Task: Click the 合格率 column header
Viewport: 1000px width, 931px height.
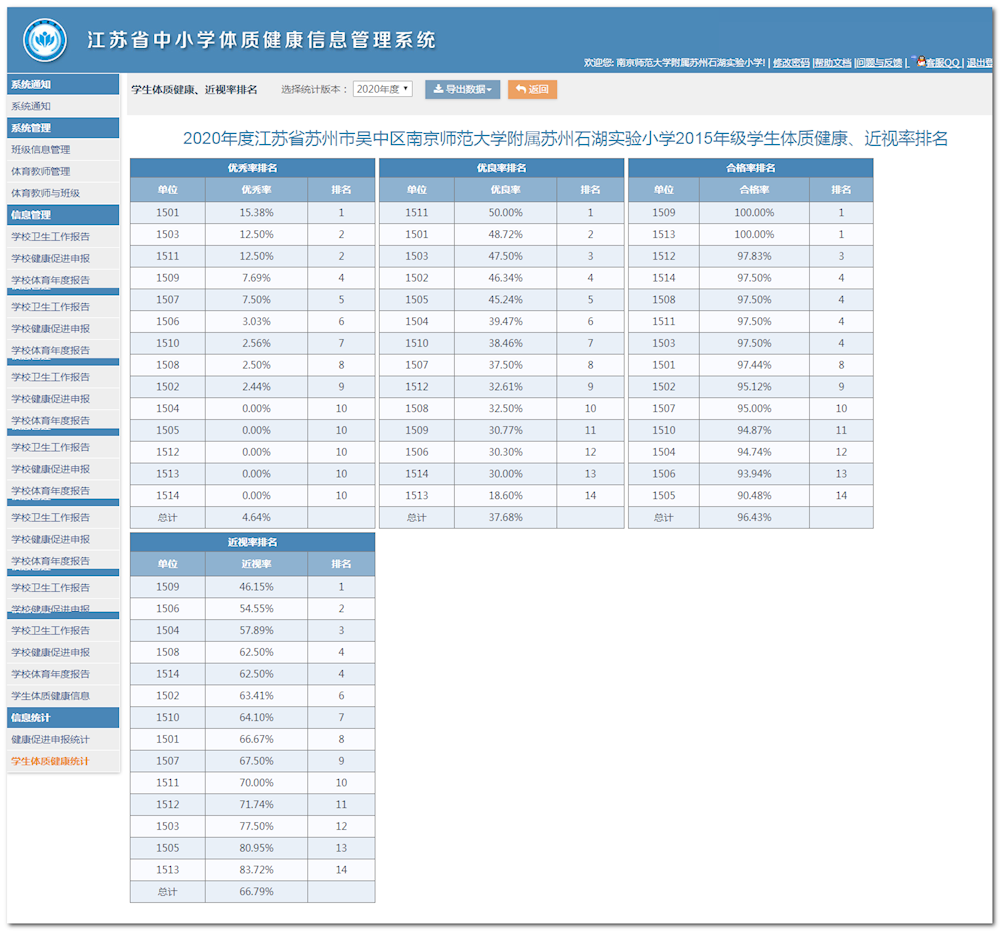Action: point(754,189)
